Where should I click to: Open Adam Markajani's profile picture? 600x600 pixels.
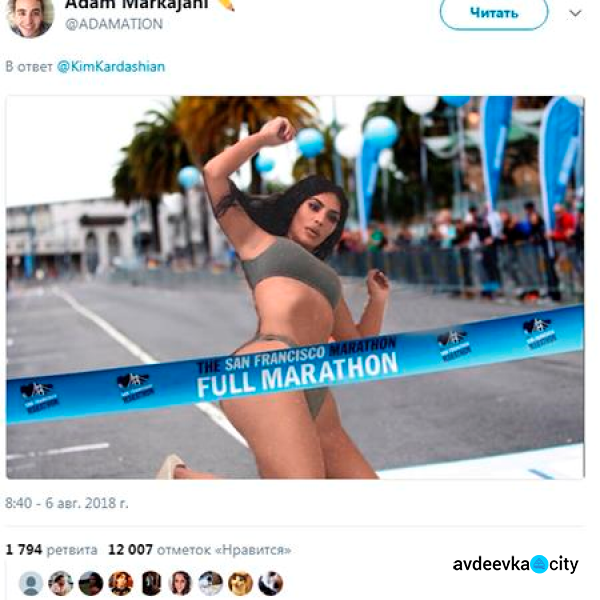coord(31,17)
